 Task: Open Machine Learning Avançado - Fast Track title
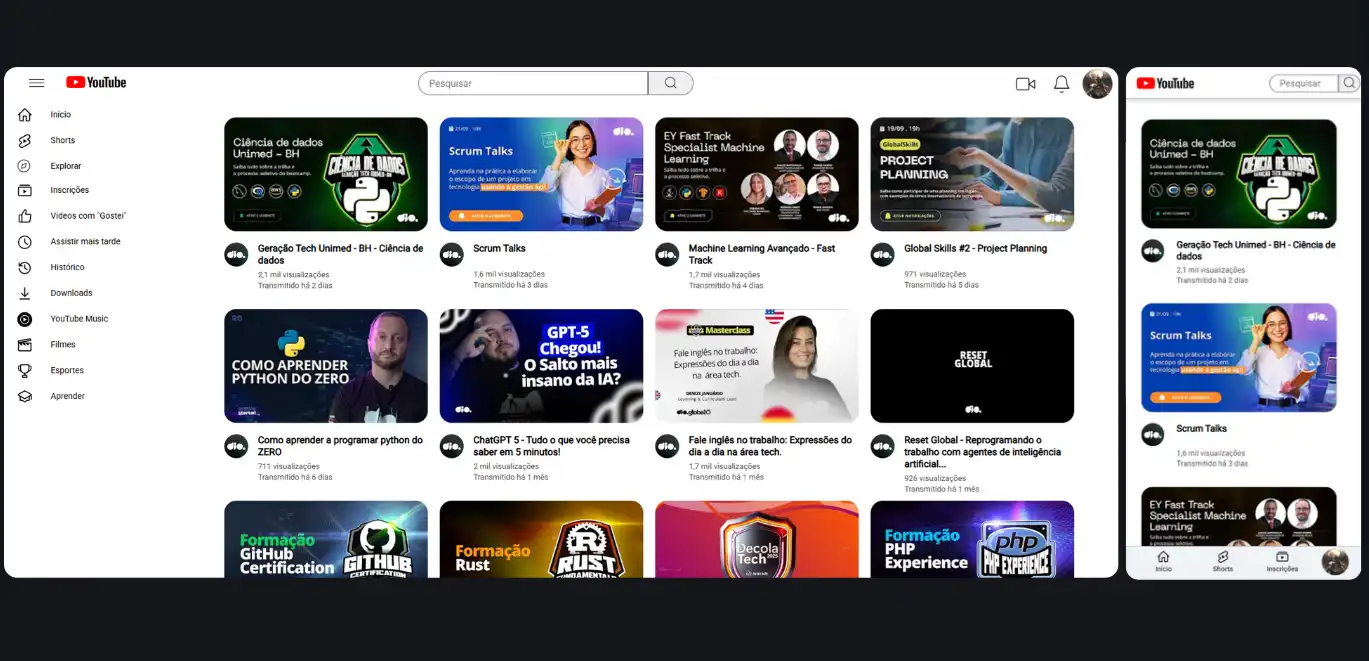(762, 254)
